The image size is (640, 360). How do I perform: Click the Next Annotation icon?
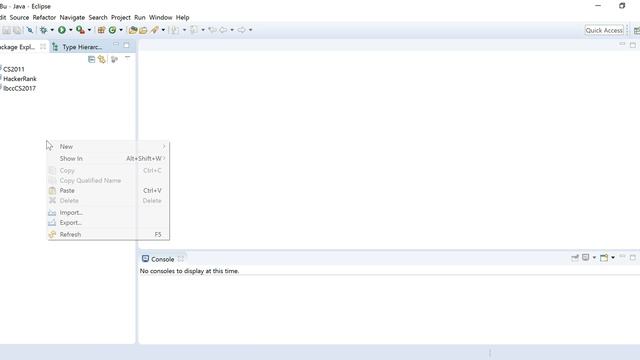coord(175,30)
